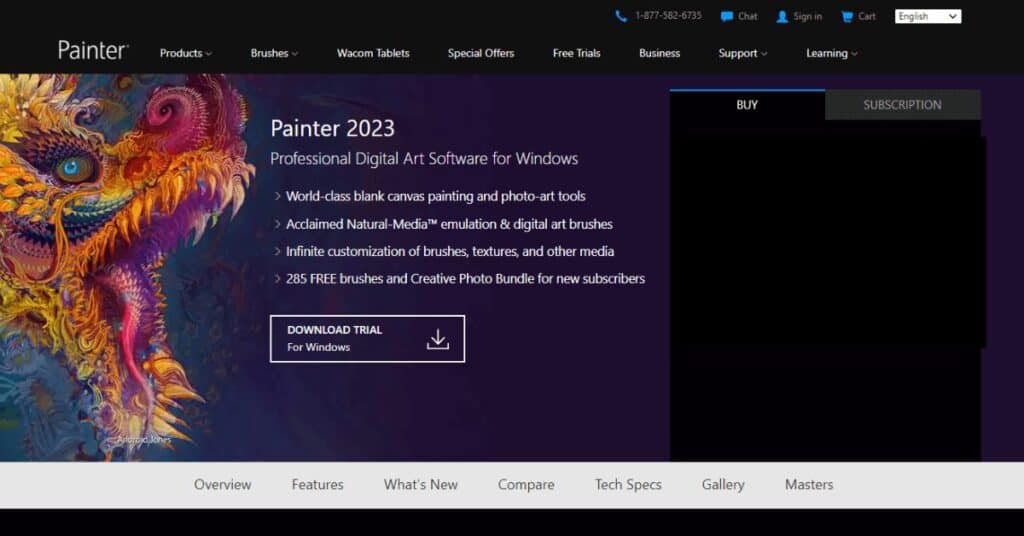Open Wacom Tablets page
The image size is (1024, 536).
coord(373,54)
